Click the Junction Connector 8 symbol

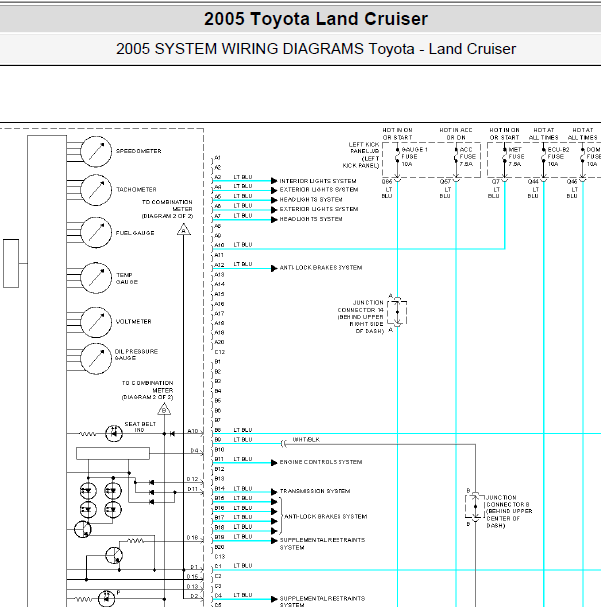coord(475,507)
